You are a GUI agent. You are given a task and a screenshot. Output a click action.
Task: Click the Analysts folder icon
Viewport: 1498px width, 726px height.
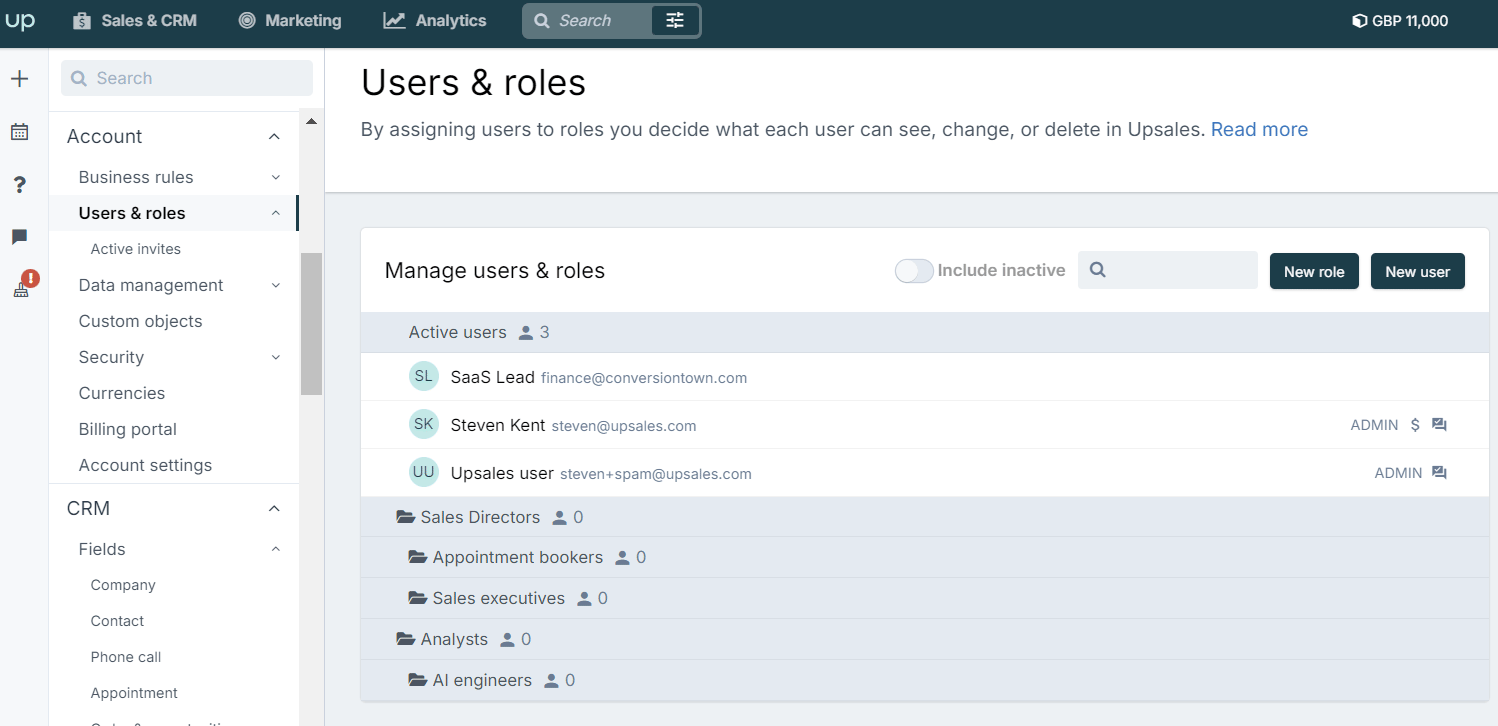(405, 639)
